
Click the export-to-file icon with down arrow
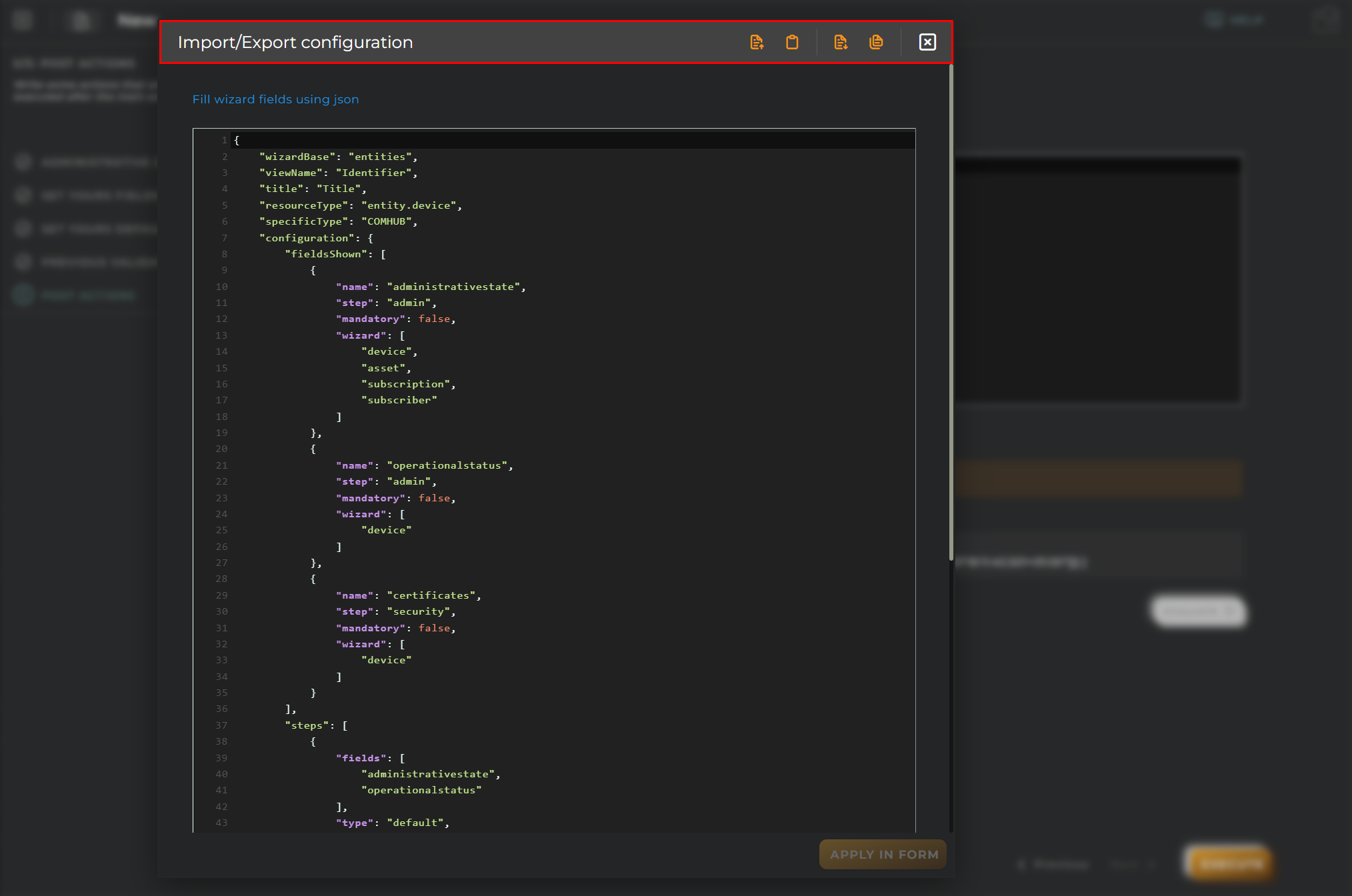coord(841,43)
